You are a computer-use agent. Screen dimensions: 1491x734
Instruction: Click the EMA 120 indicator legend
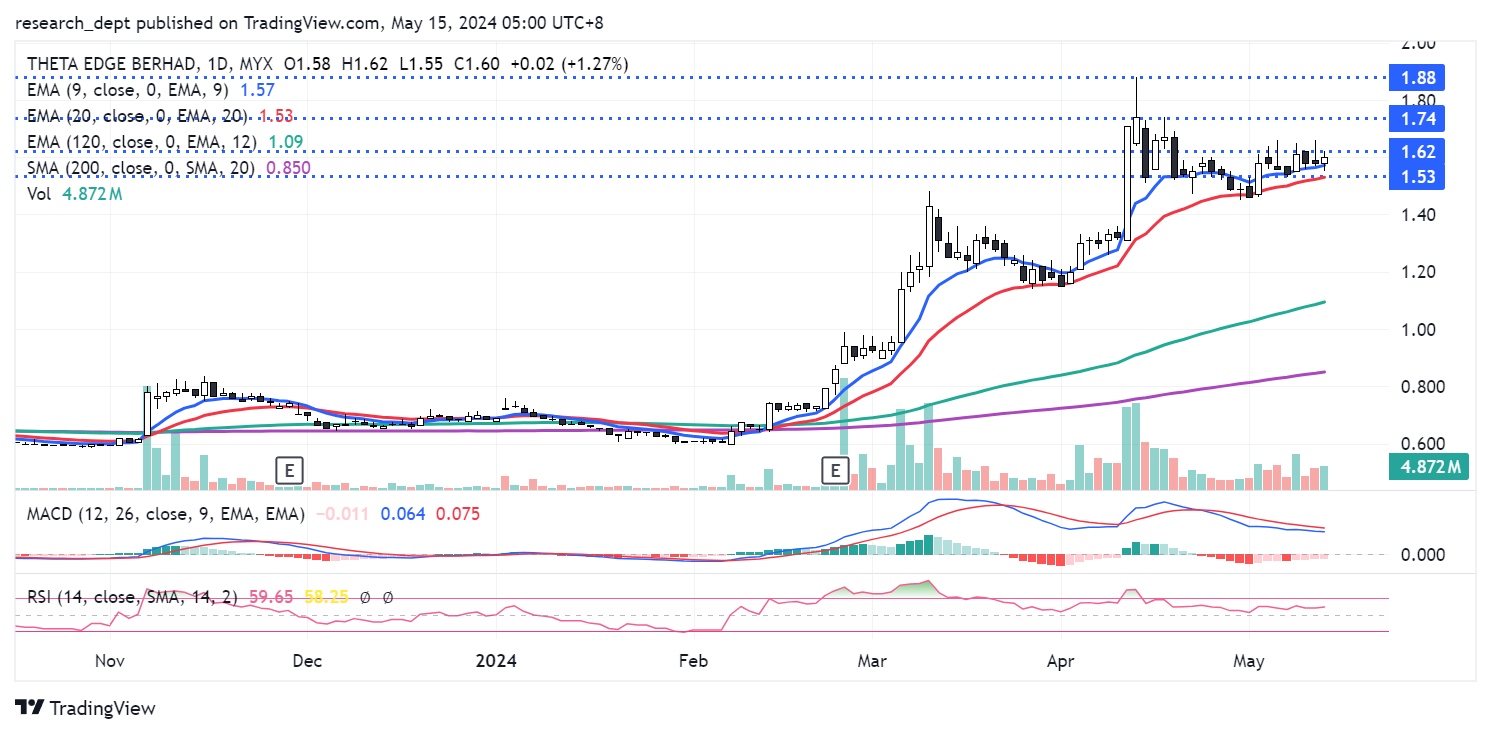142,142
